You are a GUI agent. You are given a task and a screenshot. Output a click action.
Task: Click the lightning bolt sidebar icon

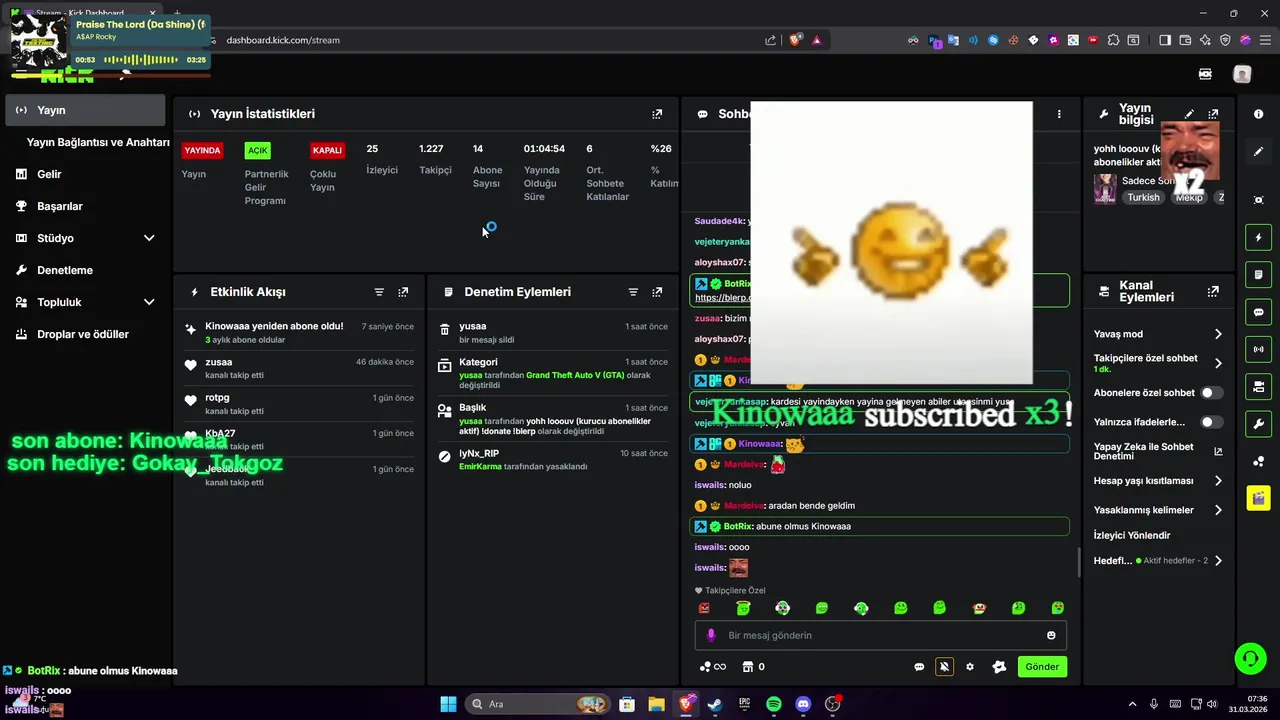point(1258,238)
